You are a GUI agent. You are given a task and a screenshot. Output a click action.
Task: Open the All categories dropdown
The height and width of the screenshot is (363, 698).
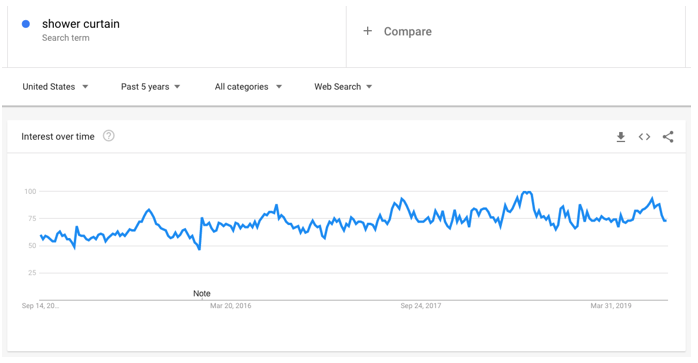[248, 87]
